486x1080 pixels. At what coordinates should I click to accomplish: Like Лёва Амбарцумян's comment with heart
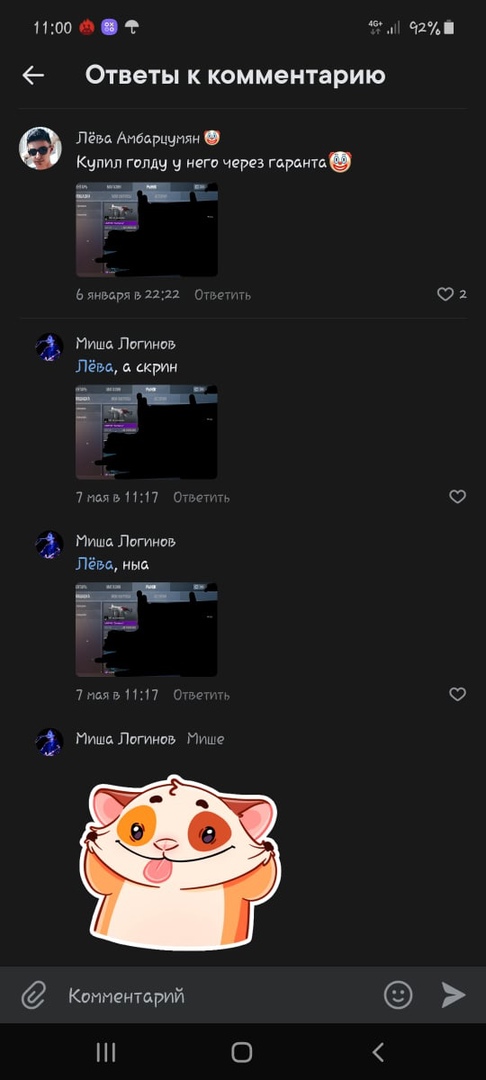[x=445, y=294]
